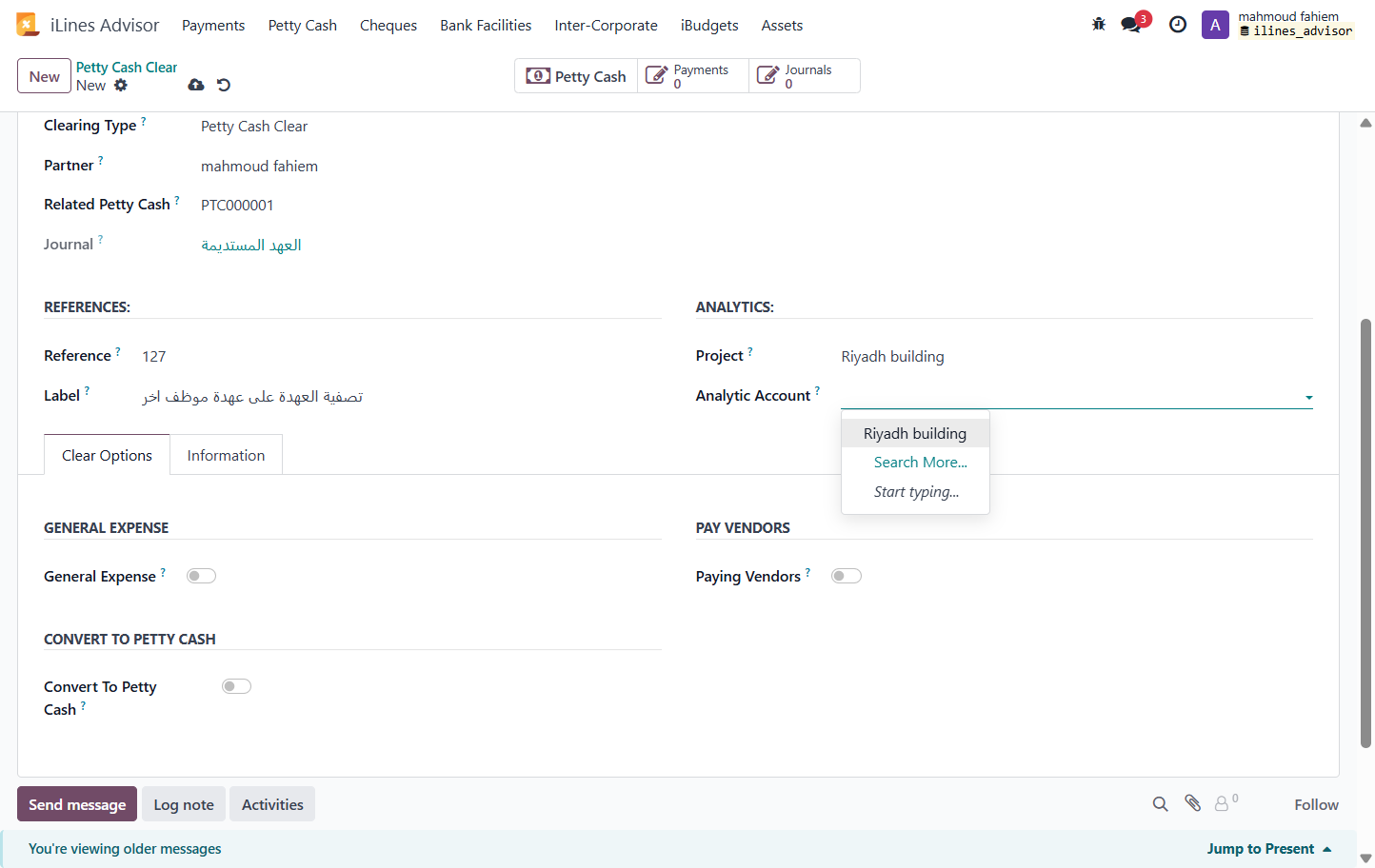Search messages with the magnifier icon
The height and width of the screenshot is (868, 1375).
(1160, 804)
